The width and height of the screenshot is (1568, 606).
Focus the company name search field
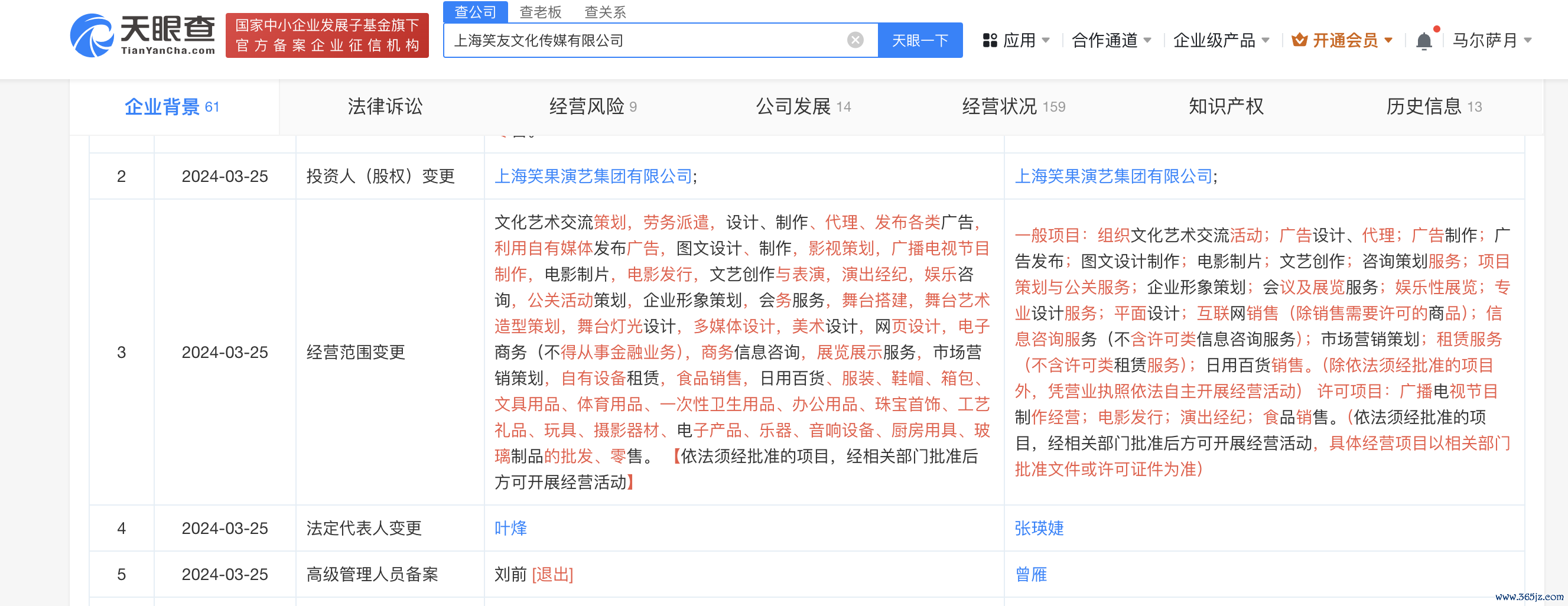pos(645,41)
